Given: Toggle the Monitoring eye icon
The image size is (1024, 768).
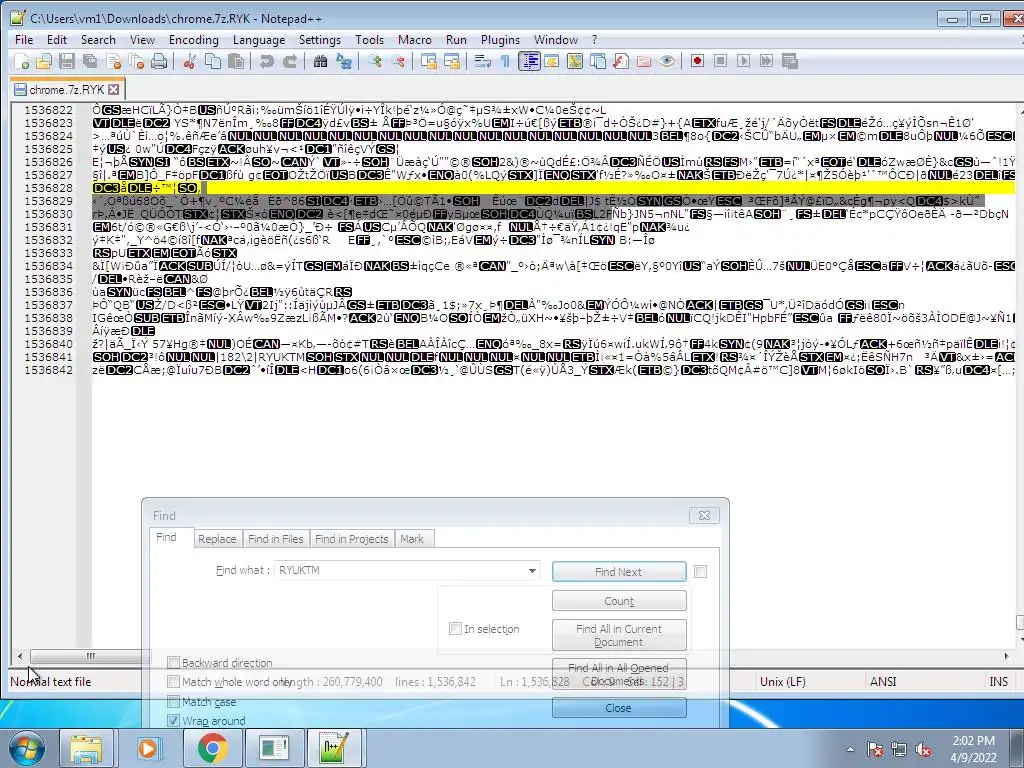Looking at the screenshot, I should coord(667,61).
